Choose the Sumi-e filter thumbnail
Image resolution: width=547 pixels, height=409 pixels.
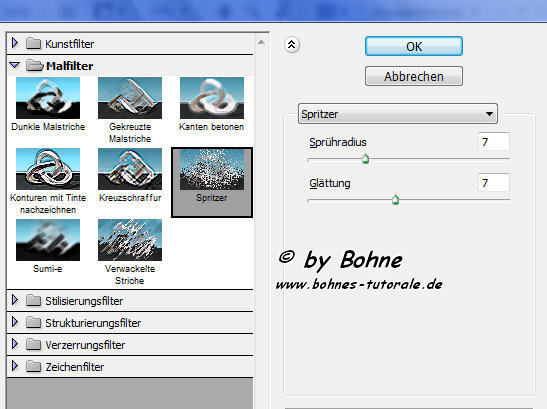[48, 240]
